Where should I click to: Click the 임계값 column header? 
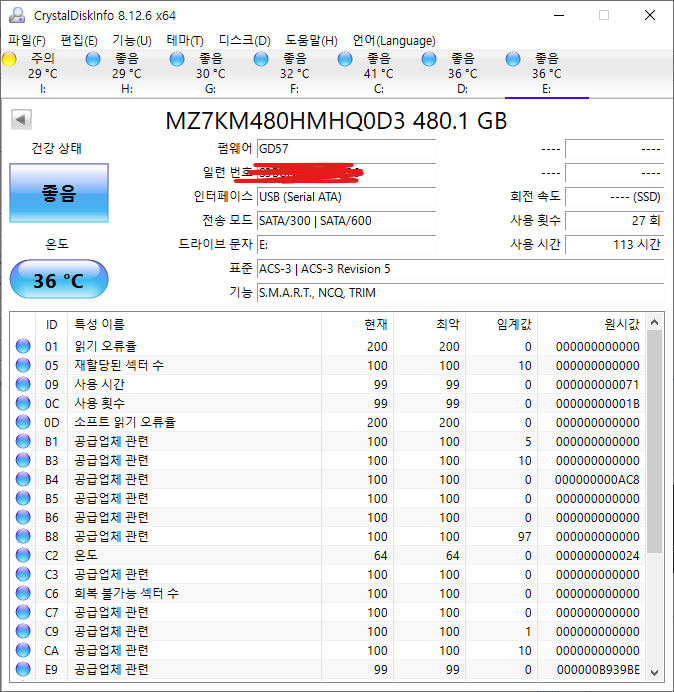(x=501, y=324)
